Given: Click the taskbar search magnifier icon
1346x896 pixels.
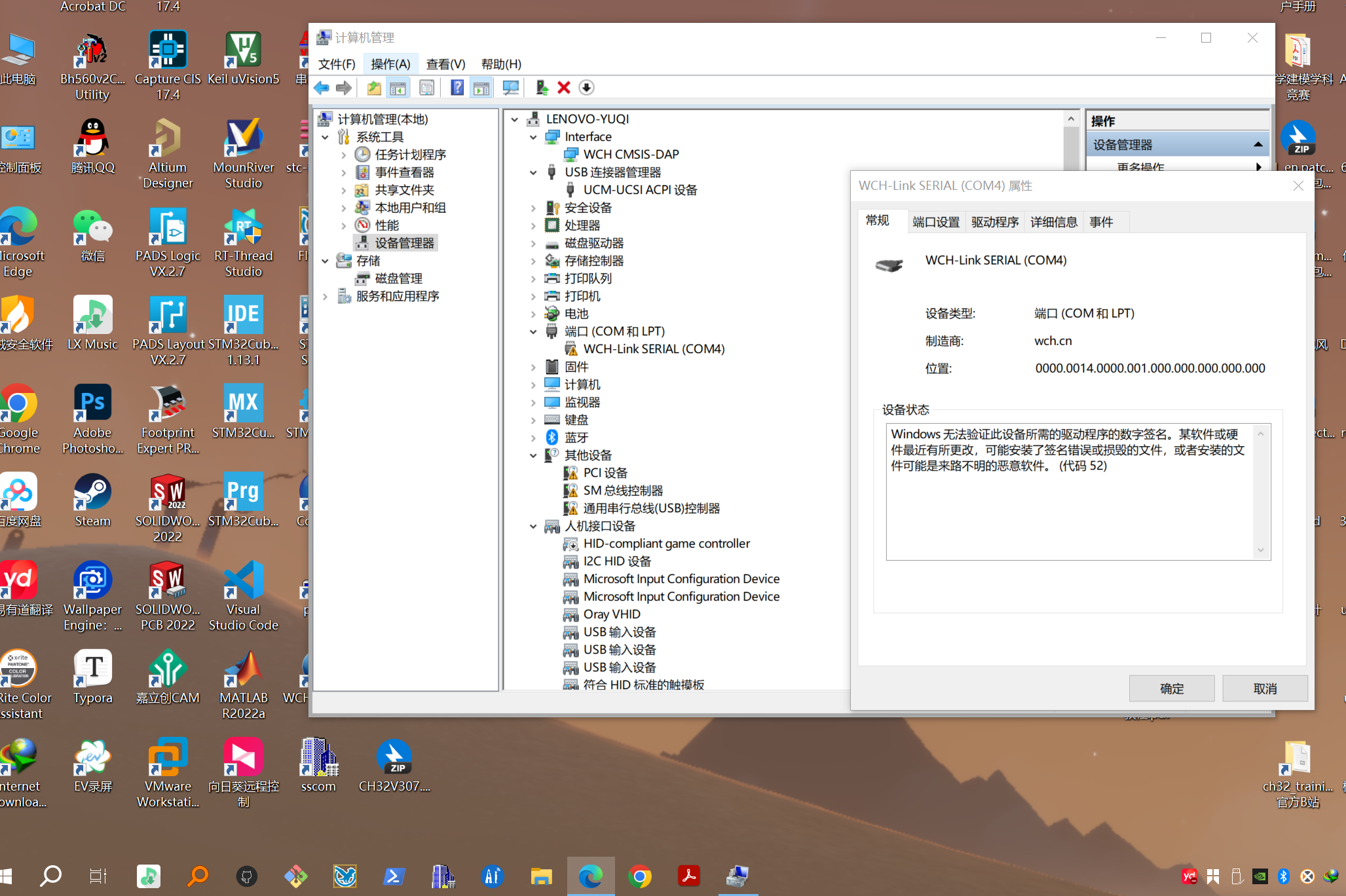Looking at the screenshot, I should pyautogui.click(x=50, y=876).
